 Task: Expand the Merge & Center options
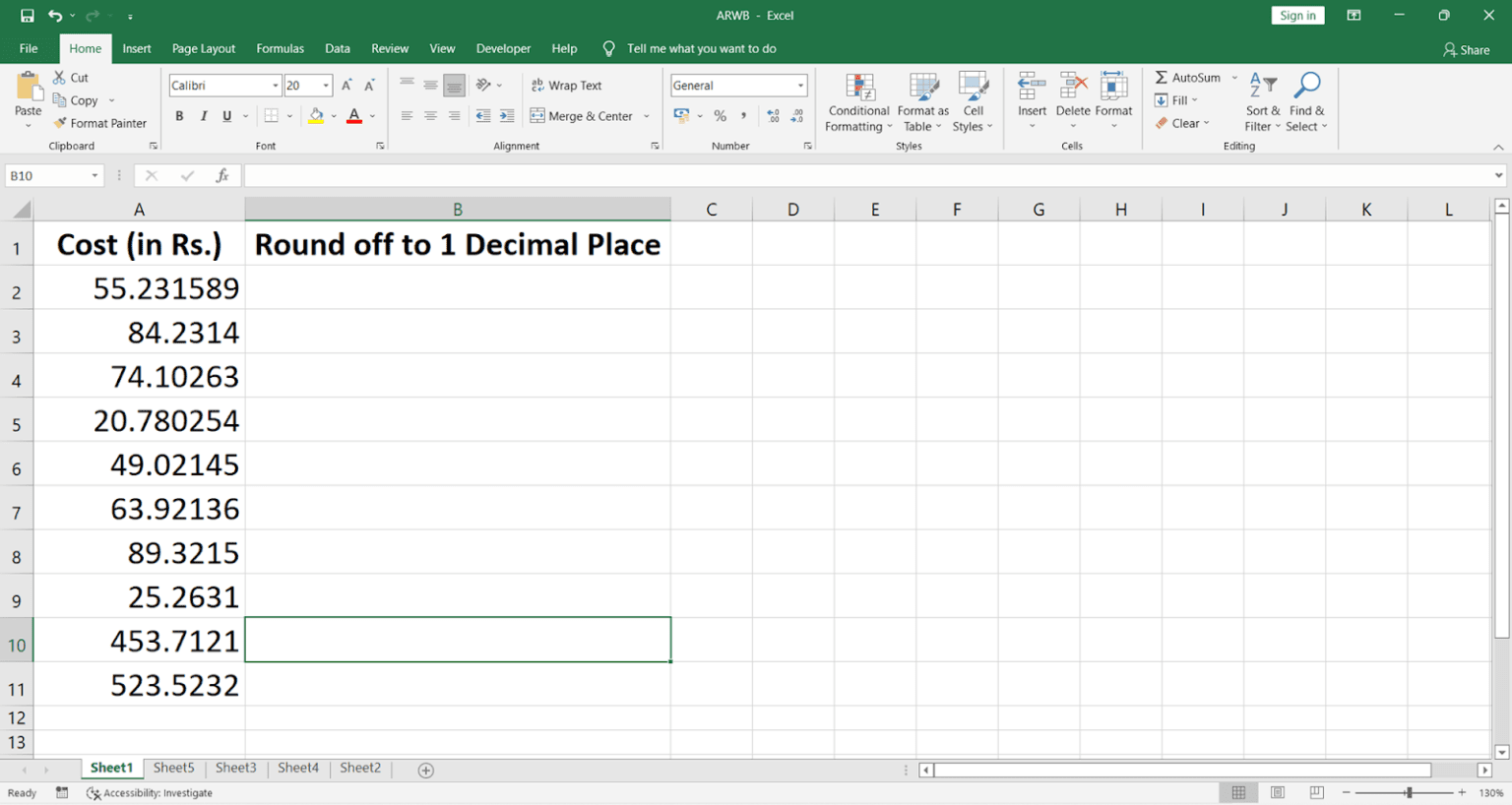[647, 115]
